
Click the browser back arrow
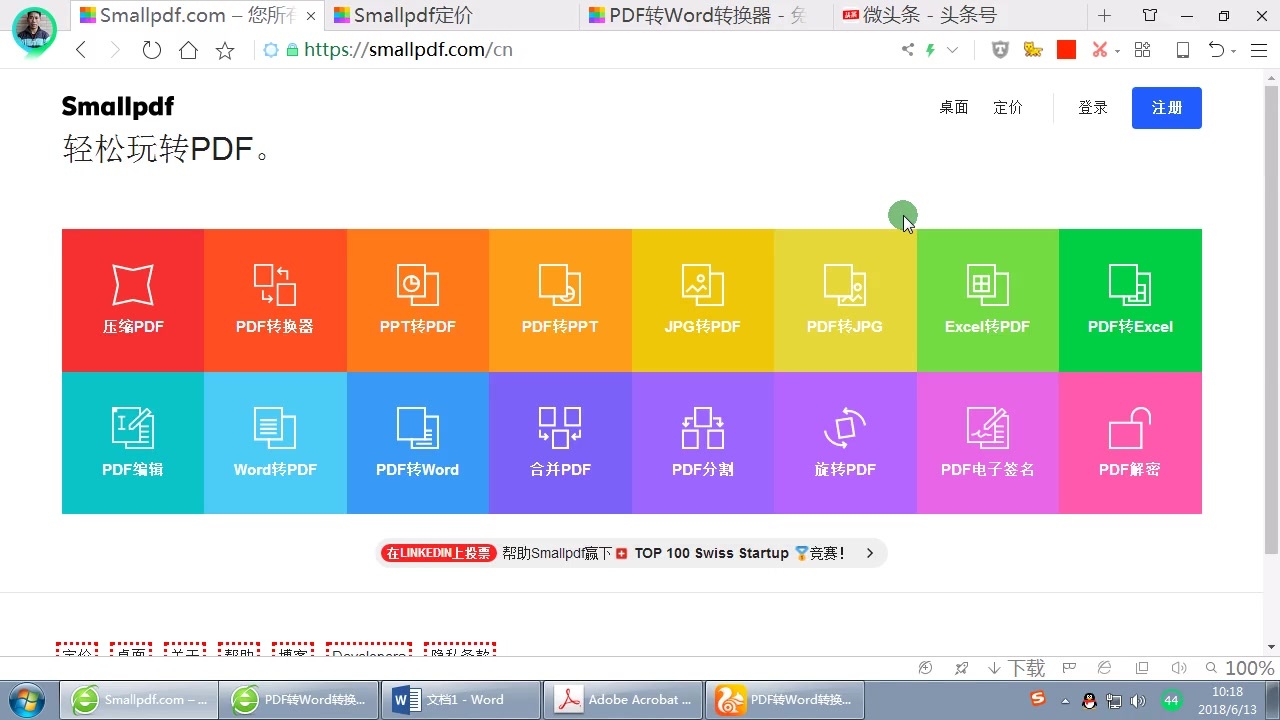pyautogui.click(x=81, y=50)
